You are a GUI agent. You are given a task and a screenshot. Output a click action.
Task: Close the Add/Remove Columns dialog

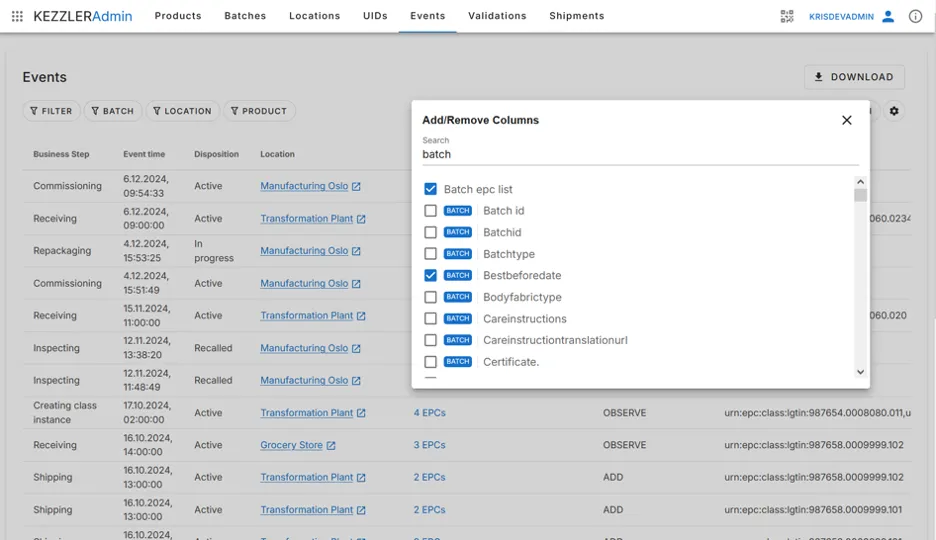tap(846, 120)
